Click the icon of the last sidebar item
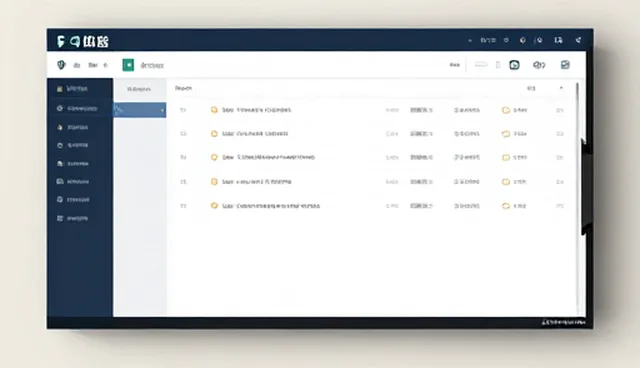This screenshot has height=368, width=640. pyautogui.click(x=60, y=218)
